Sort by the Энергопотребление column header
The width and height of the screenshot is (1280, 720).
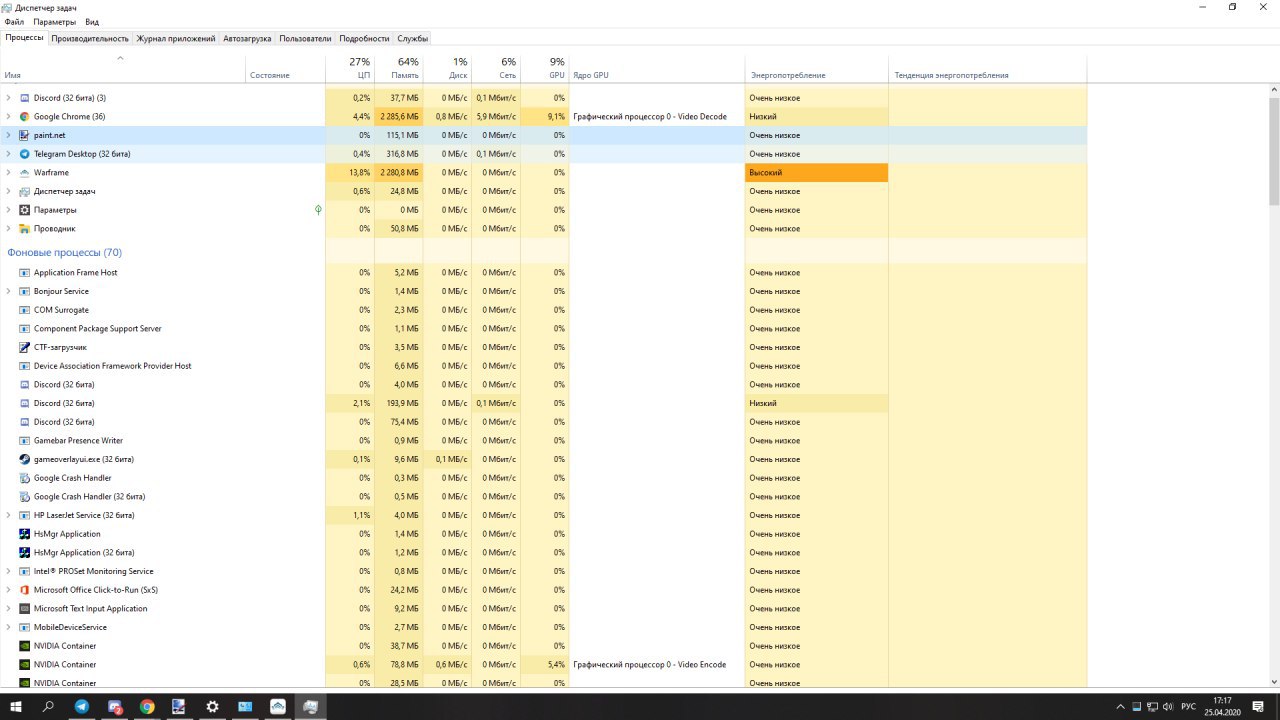[x=816, y=68]
